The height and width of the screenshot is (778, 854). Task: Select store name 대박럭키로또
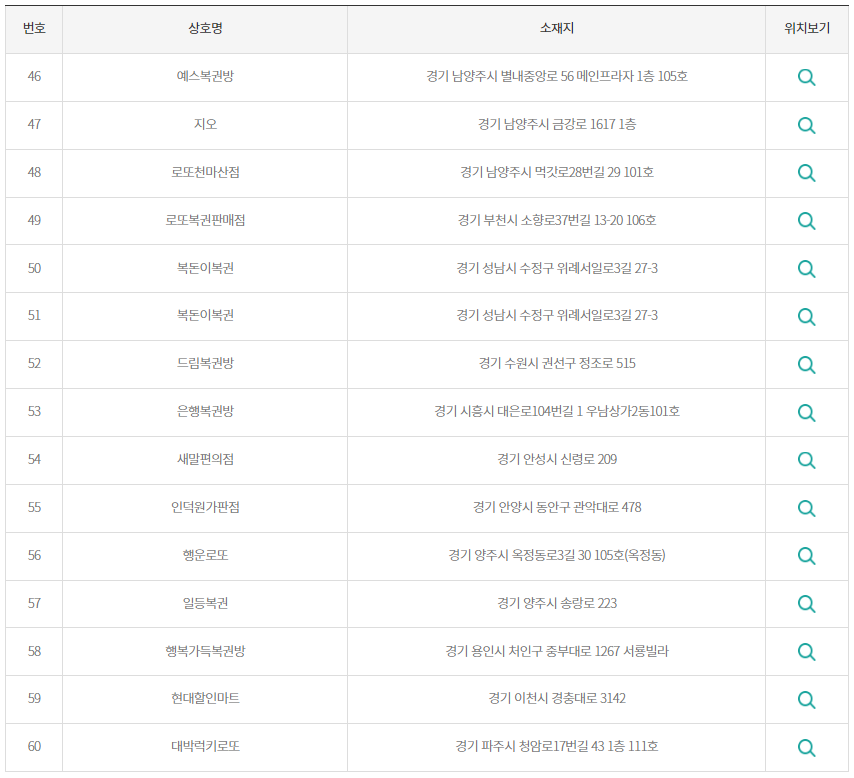click(x=205, y=746)
